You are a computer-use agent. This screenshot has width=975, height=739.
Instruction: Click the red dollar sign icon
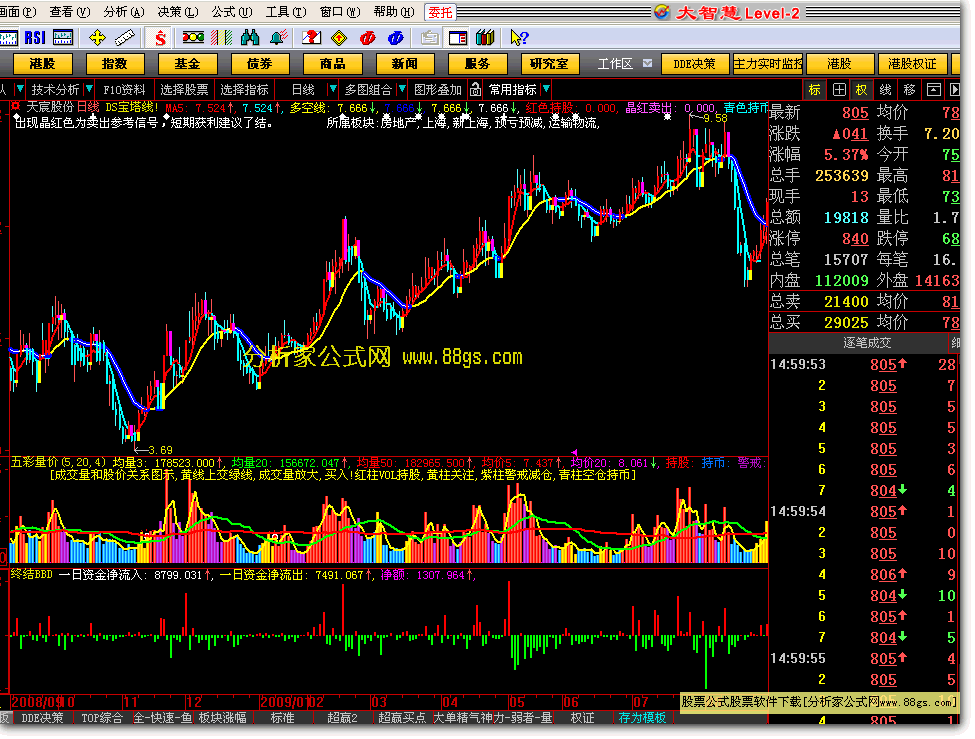coord(160,38)
